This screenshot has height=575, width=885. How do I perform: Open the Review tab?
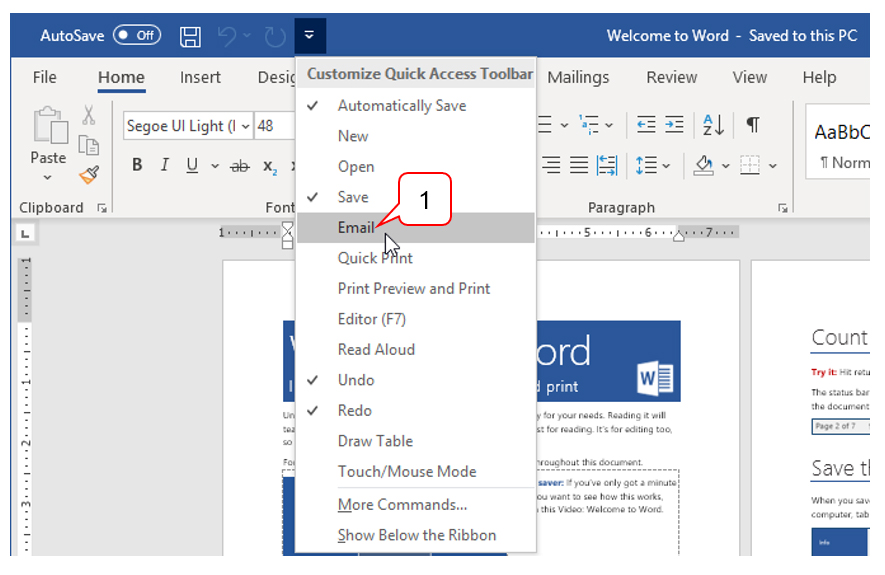[x=672, y=77]
